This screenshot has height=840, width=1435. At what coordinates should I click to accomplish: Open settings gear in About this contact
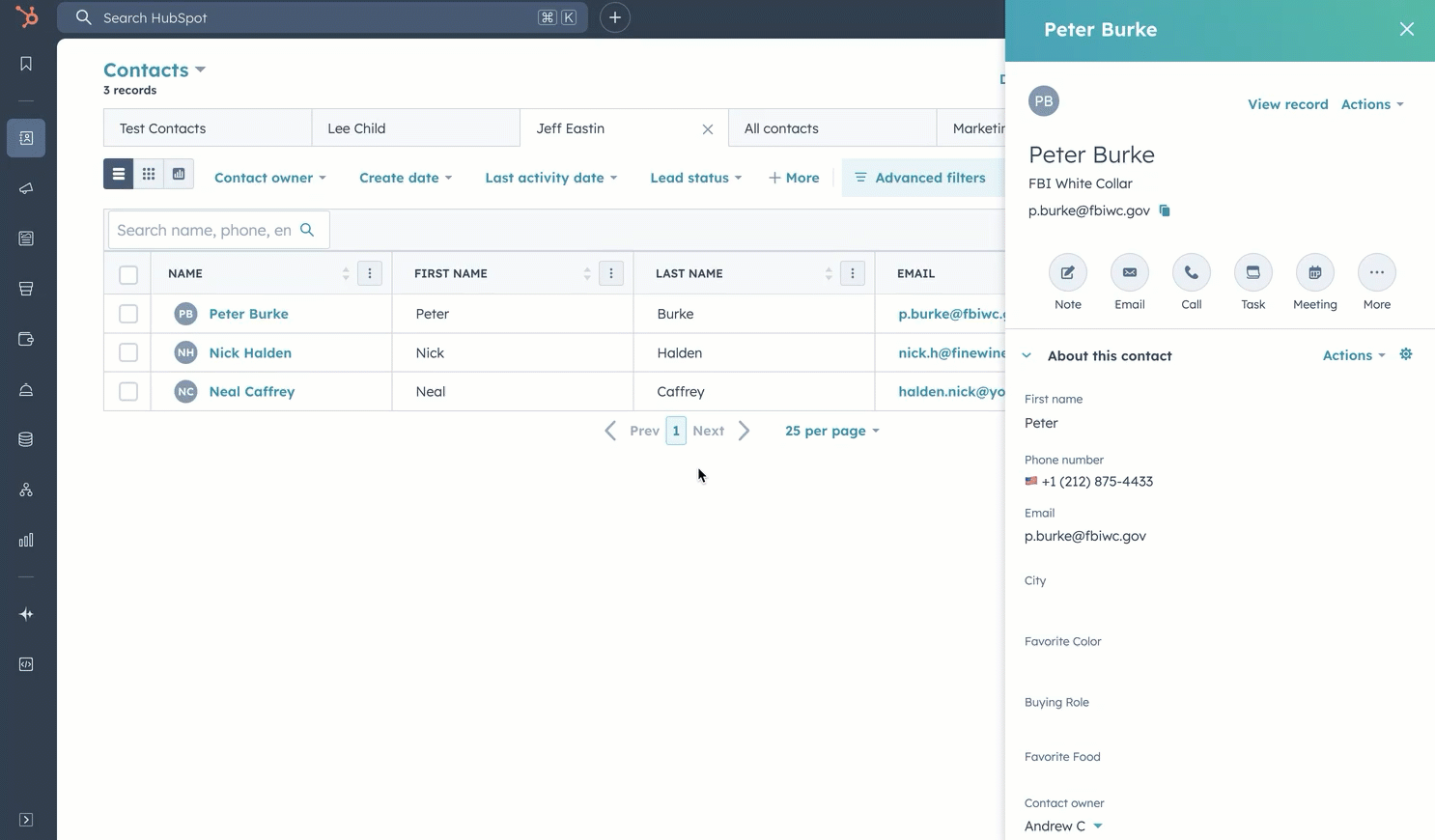(1406, 354)
